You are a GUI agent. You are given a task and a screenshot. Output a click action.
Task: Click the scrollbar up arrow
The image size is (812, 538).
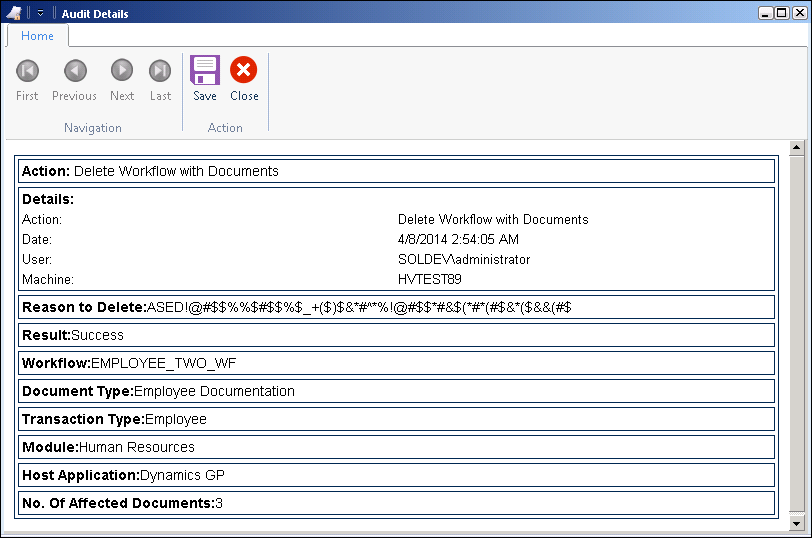797,148
